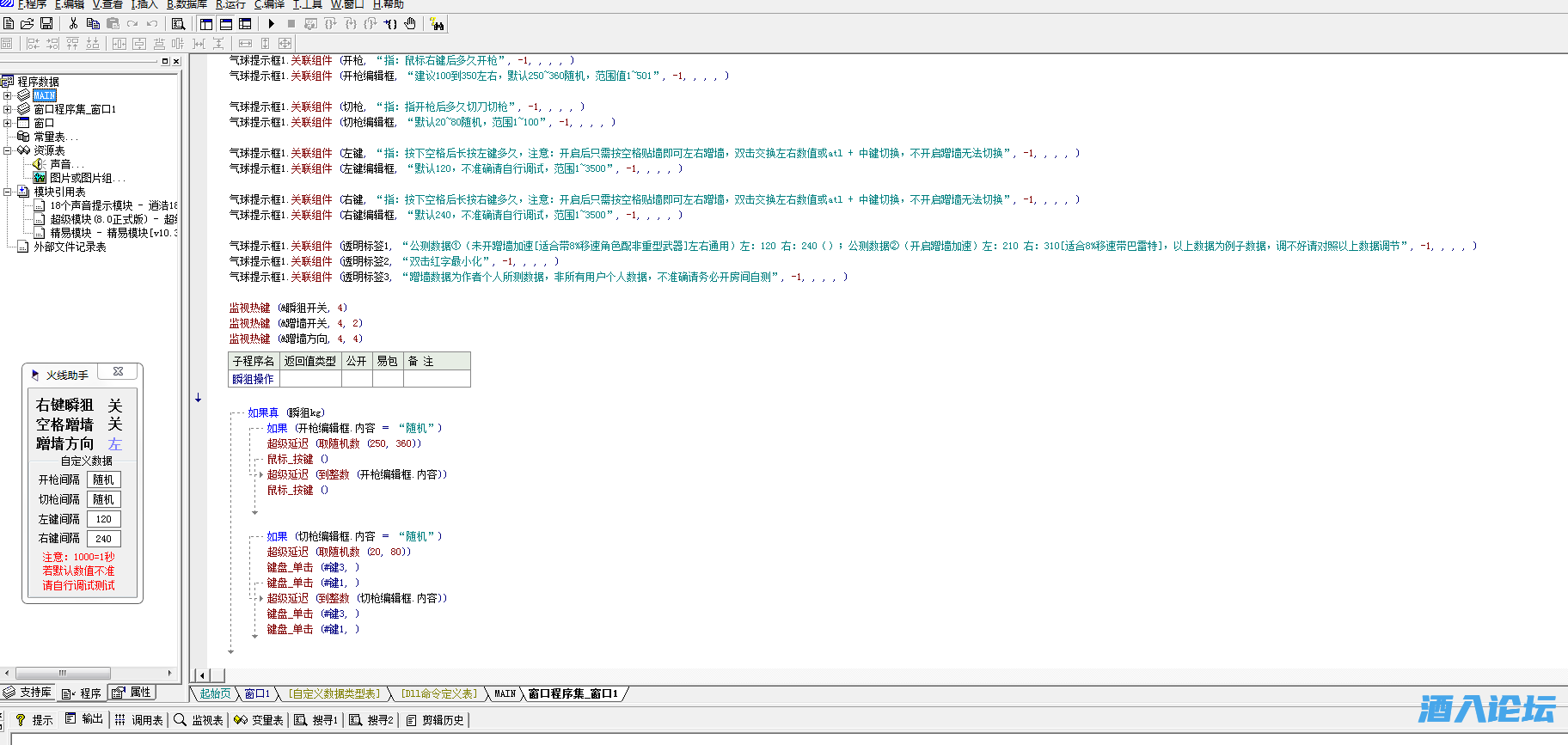Toggle the 右键瞬狙 switch label showing 关
1568x745 pixels.
115,406
